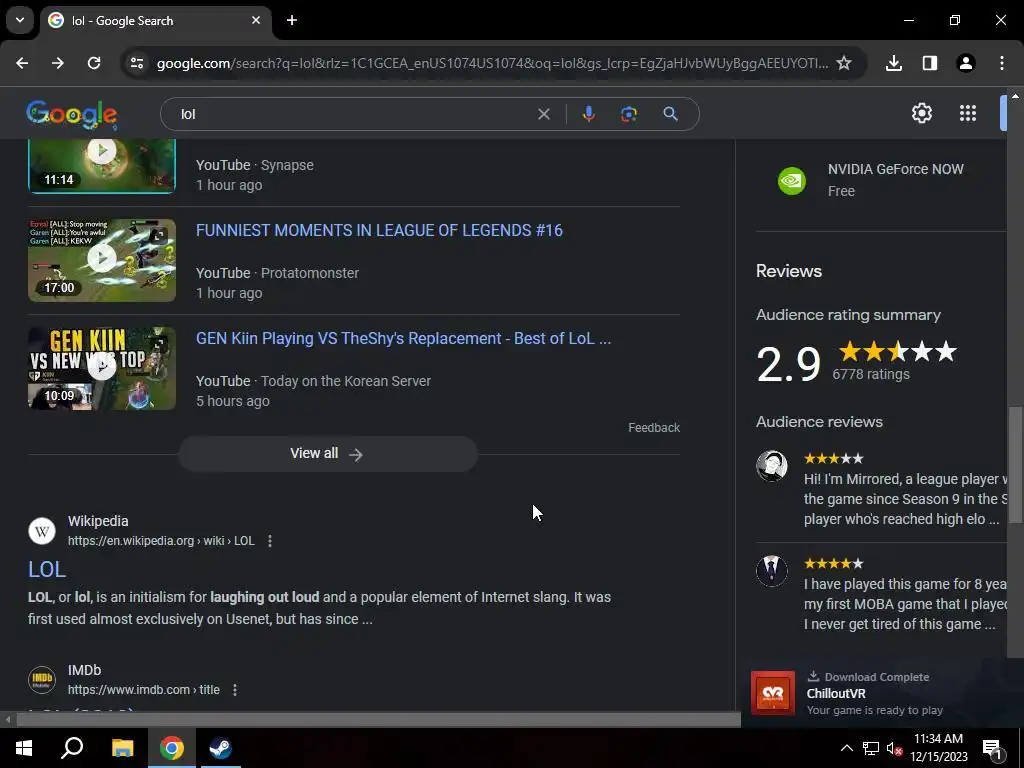The height and width of the screenshot is (768, 1024).
Task: Go back to the previous page
Action: (22, 63)
